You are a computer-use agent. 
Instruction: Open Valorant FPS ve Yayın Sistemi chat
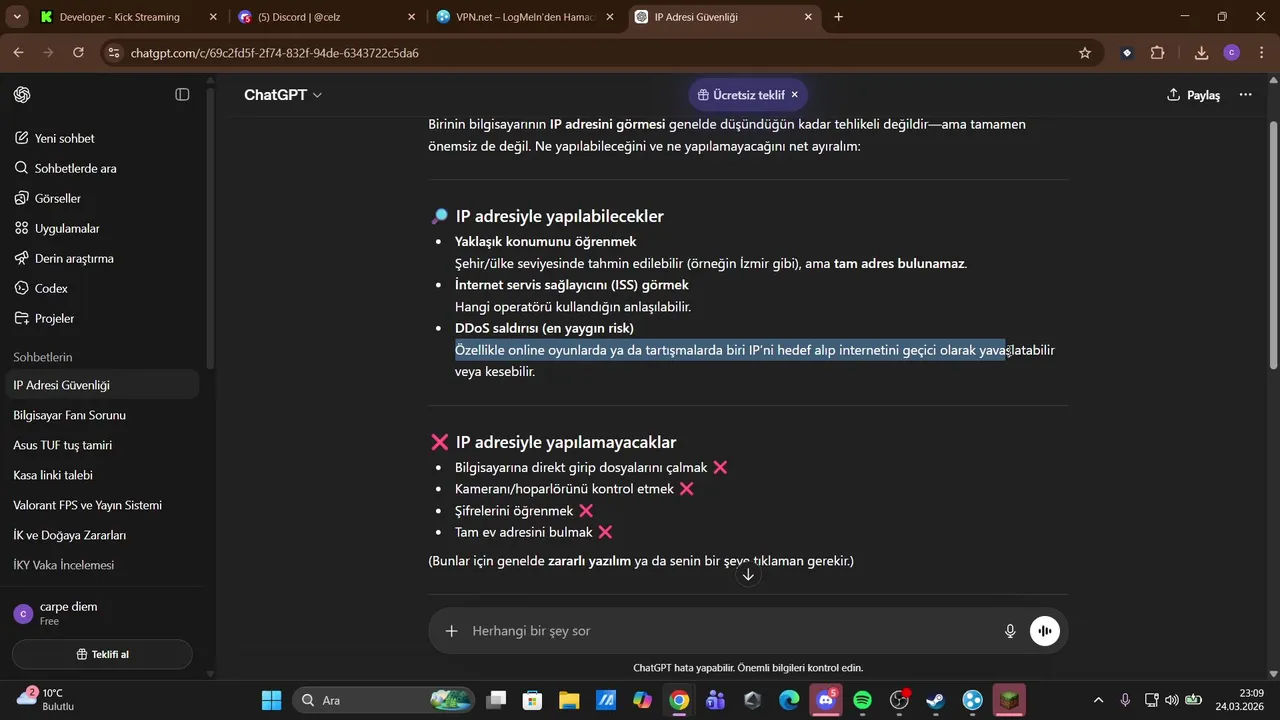point(102,505)
